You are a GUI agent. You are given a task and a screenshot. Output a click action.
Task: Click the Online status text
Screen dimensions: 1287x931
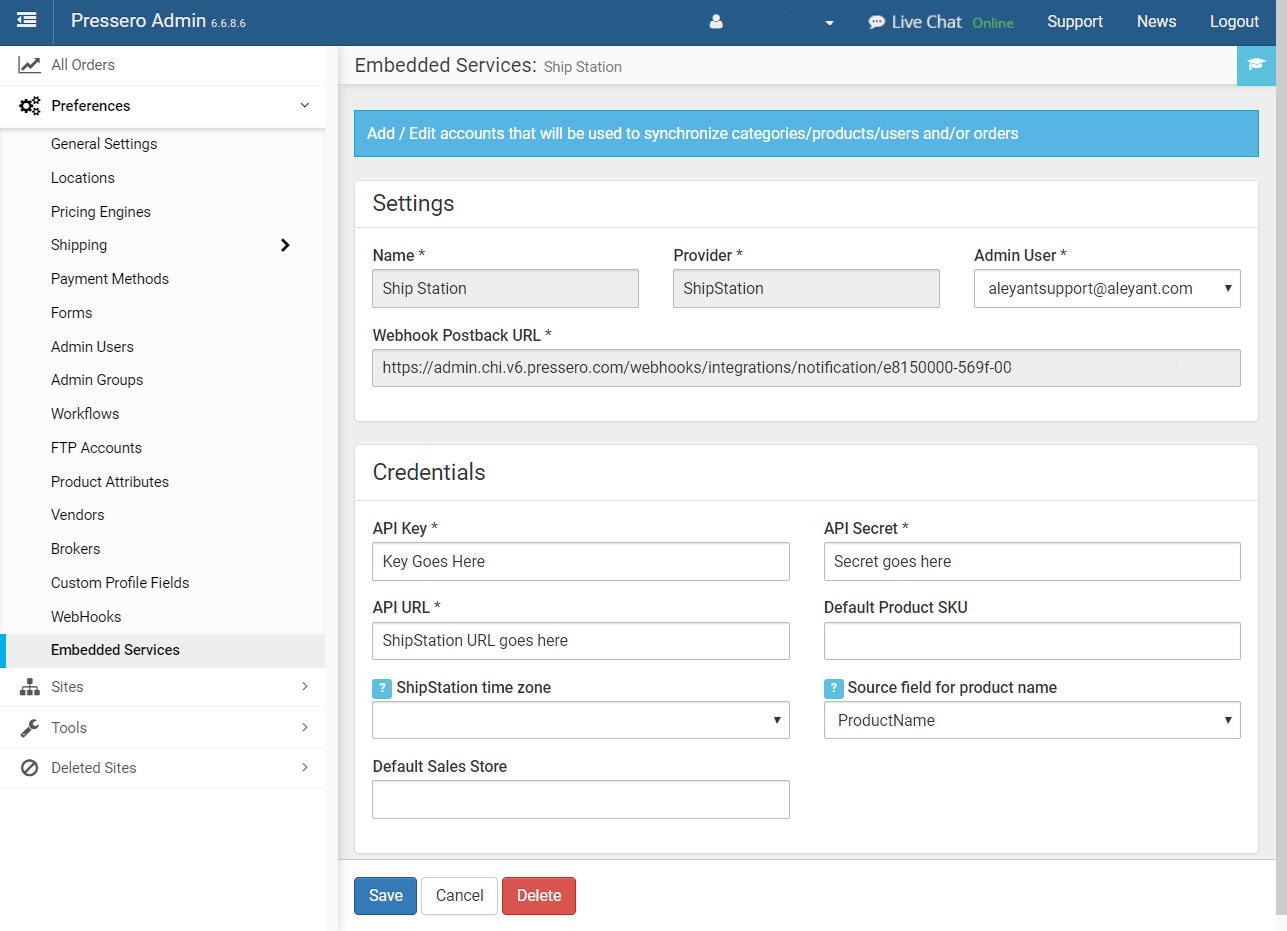993,23
